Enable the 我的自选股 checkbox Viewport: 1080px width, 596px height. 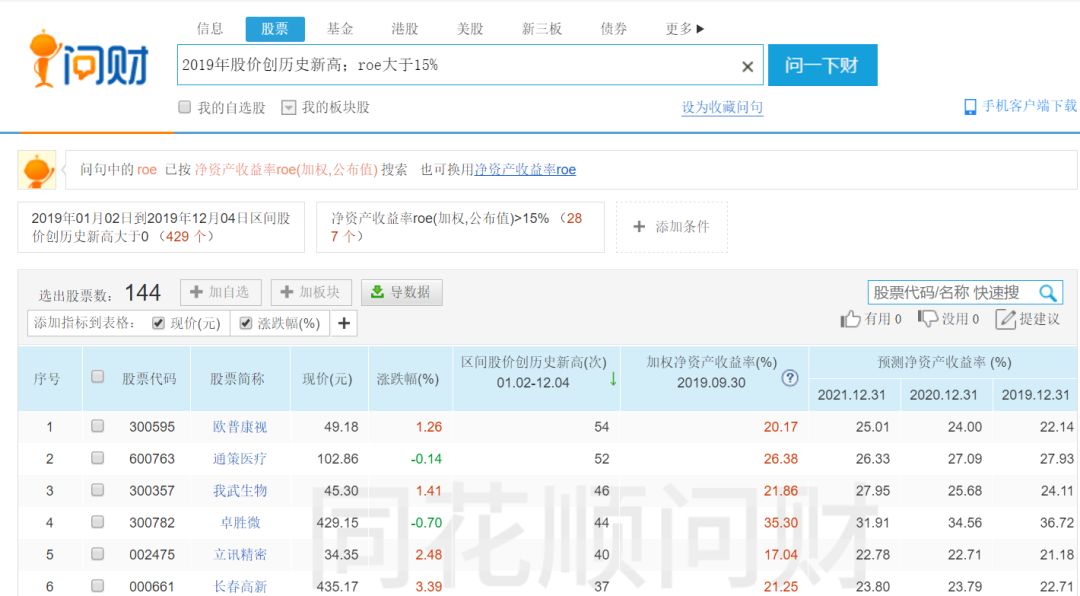184,106
